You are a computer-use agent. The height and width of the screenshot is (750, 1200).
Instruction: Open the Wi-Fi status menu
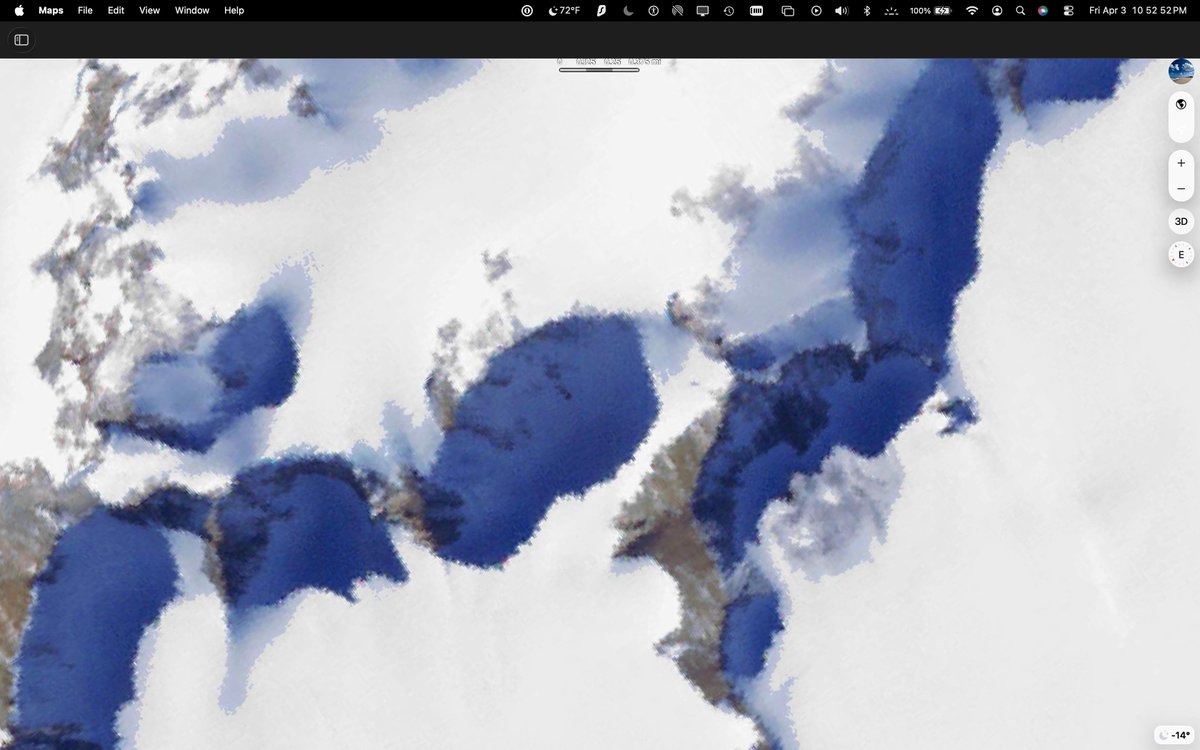coord(971,10)
